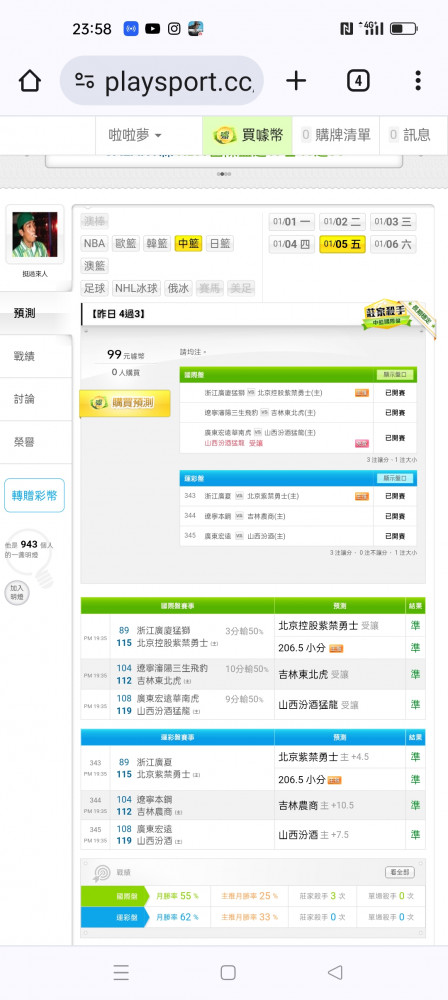448x1000 pixels.
Task: Open 購牌清單 purchase list
Action: tap(336, 135)
